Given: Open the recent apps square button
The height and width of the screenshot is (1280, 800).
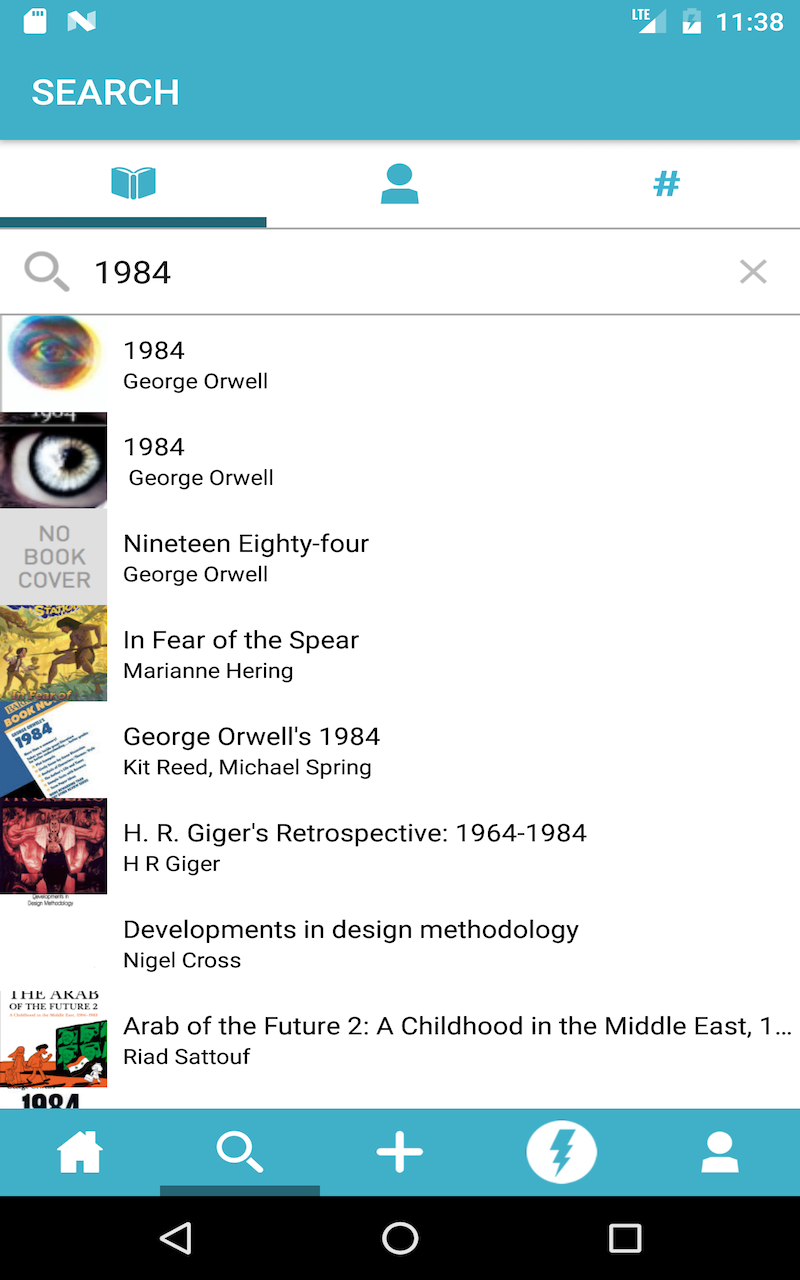Looking at the screenshot, I should coord(625,1238).
